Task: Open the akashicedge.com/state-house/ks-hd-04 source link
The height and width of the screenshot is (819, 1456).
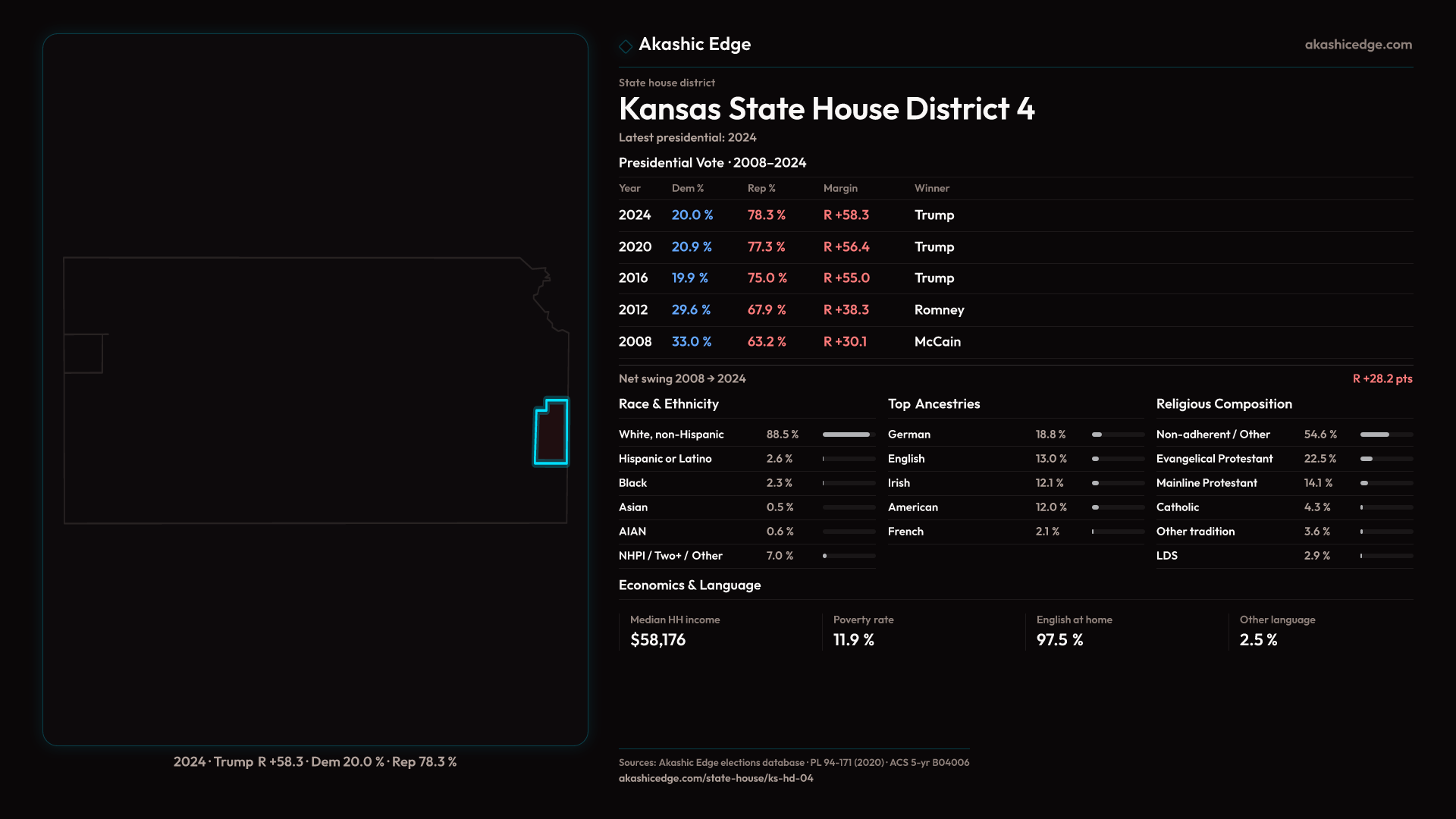Action: click(x=715, y=778)
